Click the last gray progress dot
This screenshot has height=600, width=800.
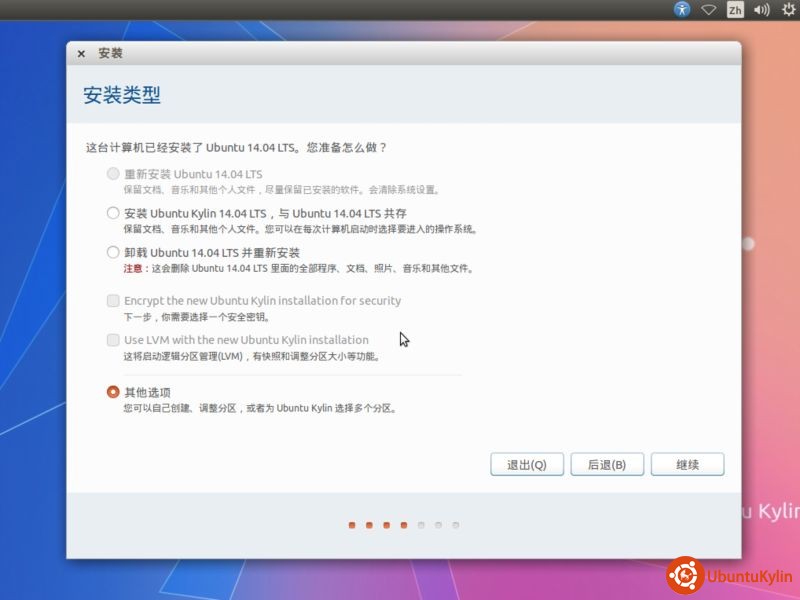coord(455,524)
